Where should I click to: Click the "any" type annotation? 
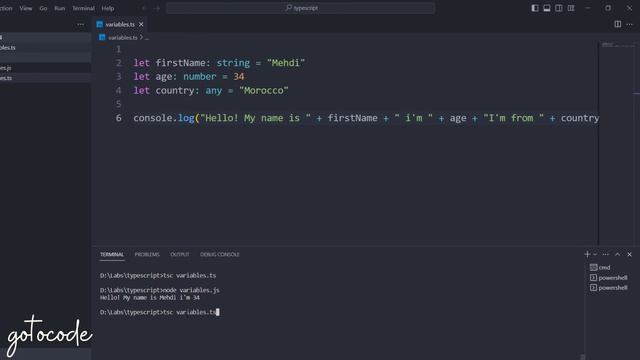coord(213,90)
